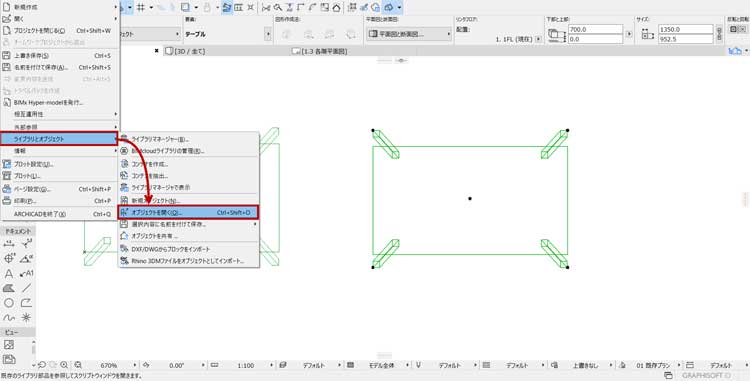Screen dimensions: 750x381
Task: Open ライブラリマネージャー from the submenu
Action: pos(188,139)
